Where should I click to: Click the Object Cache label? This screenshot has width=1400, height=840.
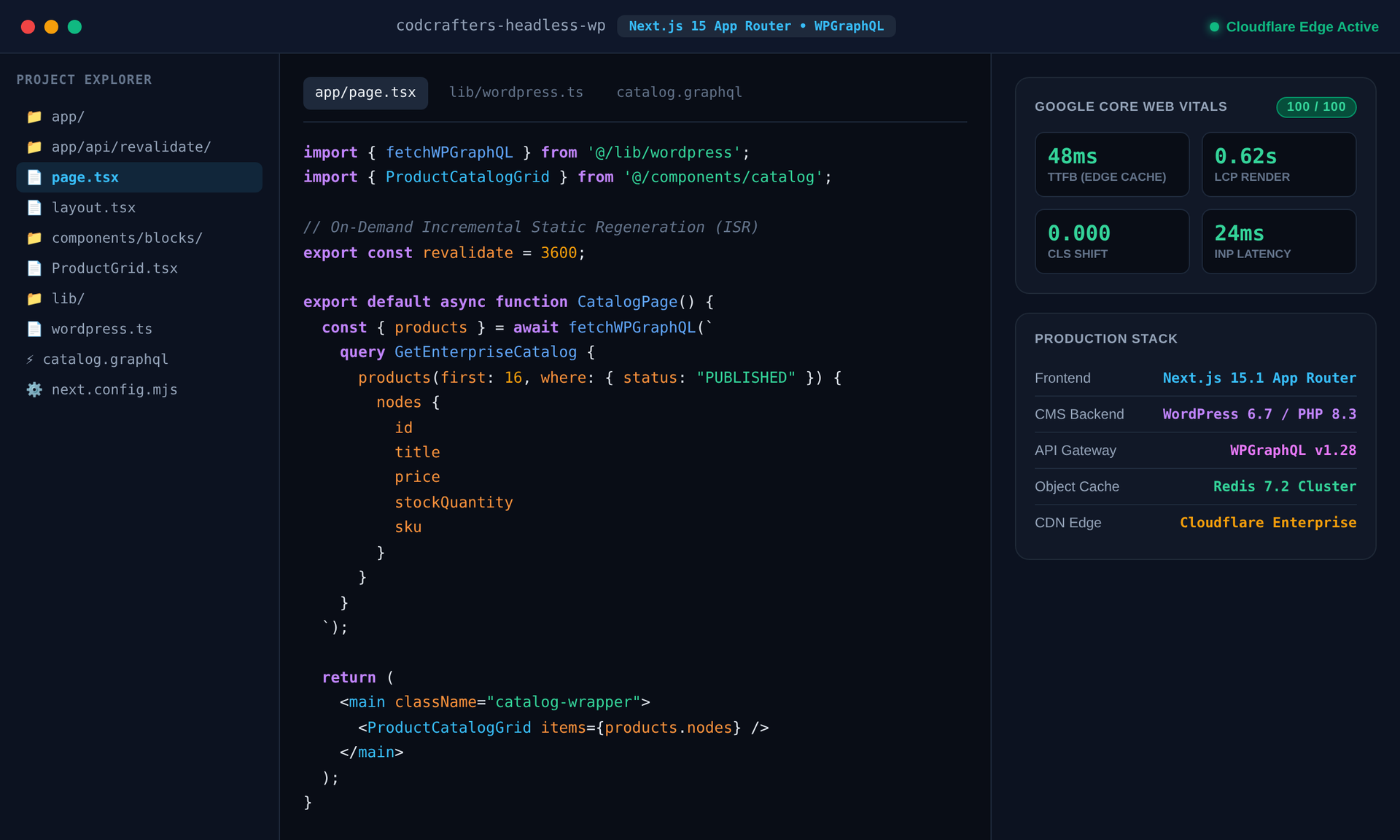point(1077,486)
